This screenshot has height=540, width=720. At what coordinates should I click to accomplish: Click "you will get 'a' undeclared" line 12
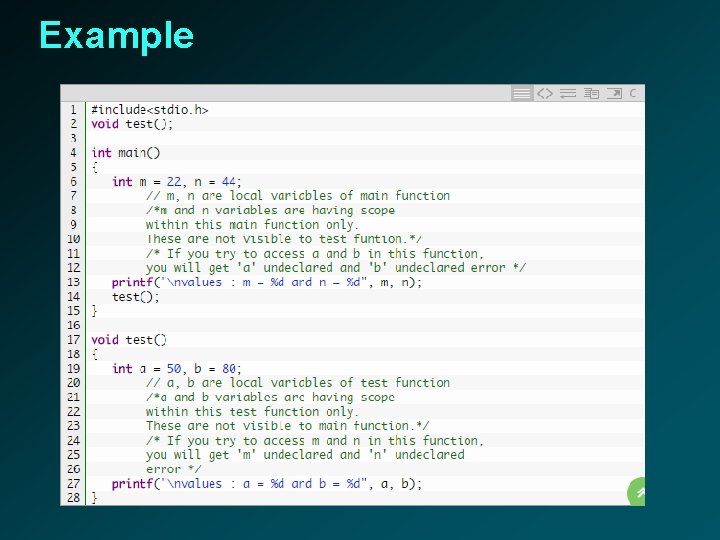[x=336, y=268]
